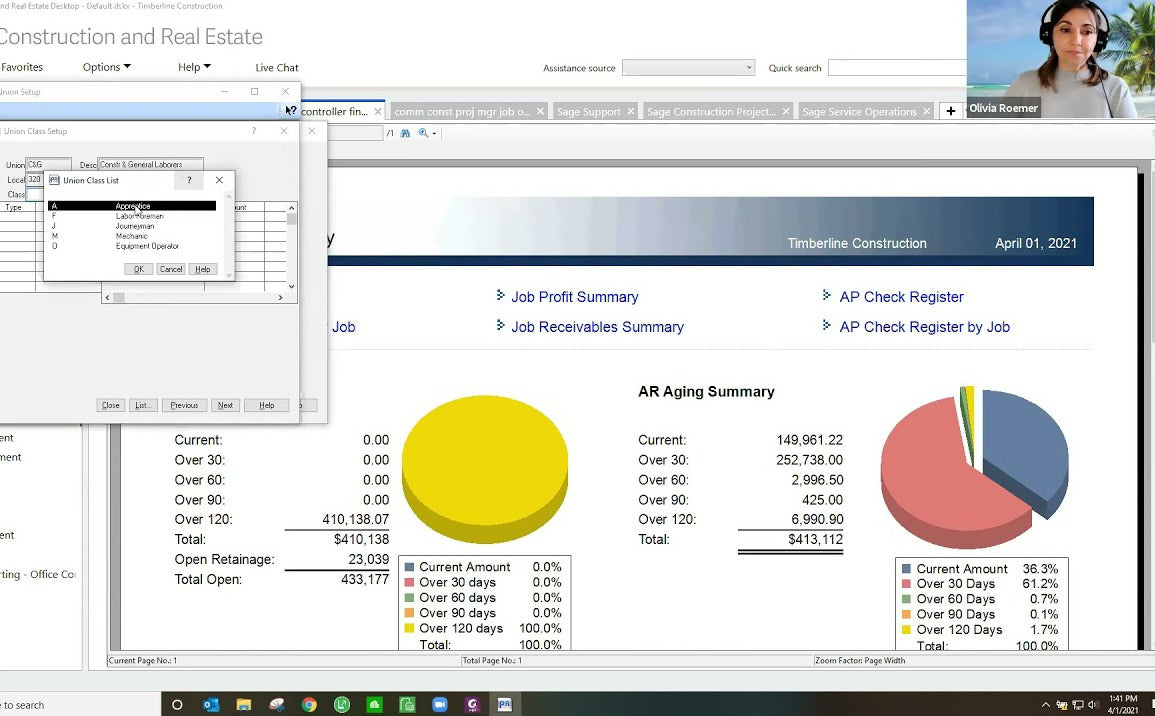This screenshot has height=716, width=1155.
Task: Click the Union Desc field showing Constr & General Laborers
Action: [150, 164]
